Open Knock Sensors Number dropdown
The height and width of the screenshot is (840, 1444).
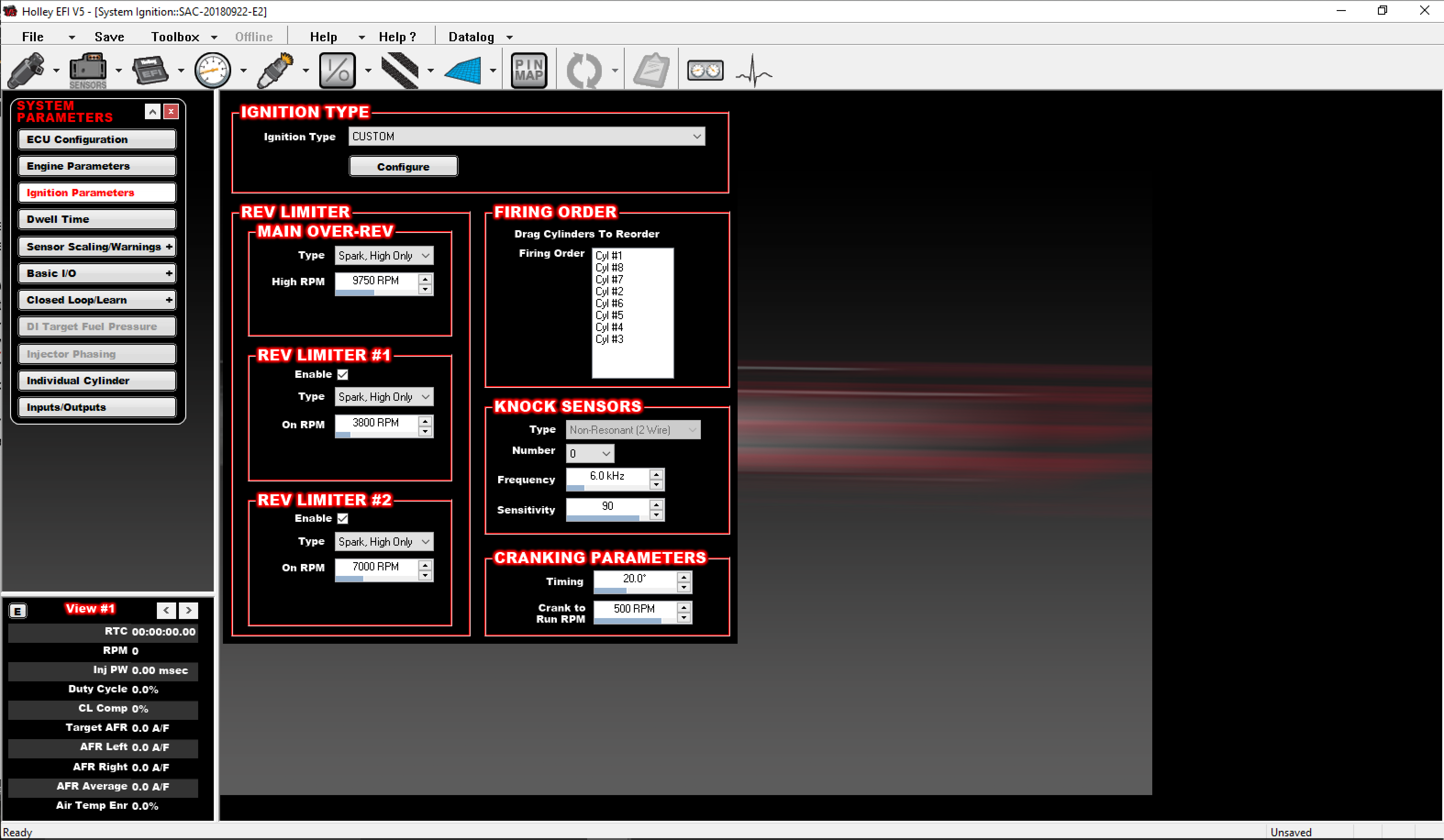(x=590, y=453)
